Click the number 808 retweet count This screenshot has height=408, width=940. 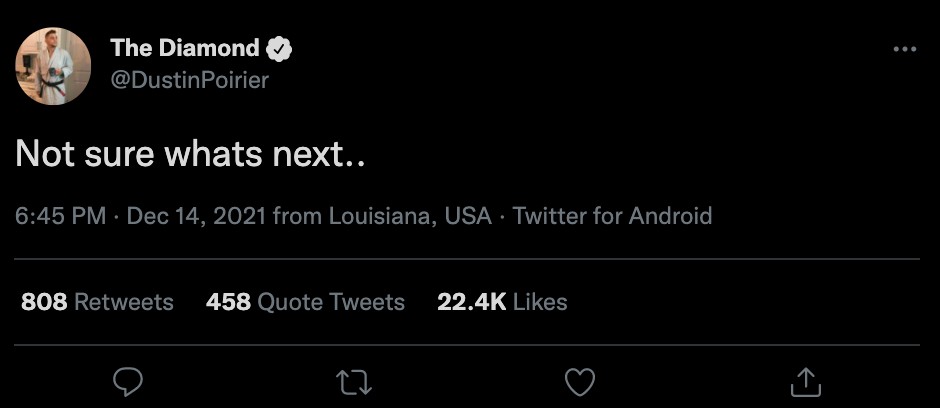[x=44, y=302]
